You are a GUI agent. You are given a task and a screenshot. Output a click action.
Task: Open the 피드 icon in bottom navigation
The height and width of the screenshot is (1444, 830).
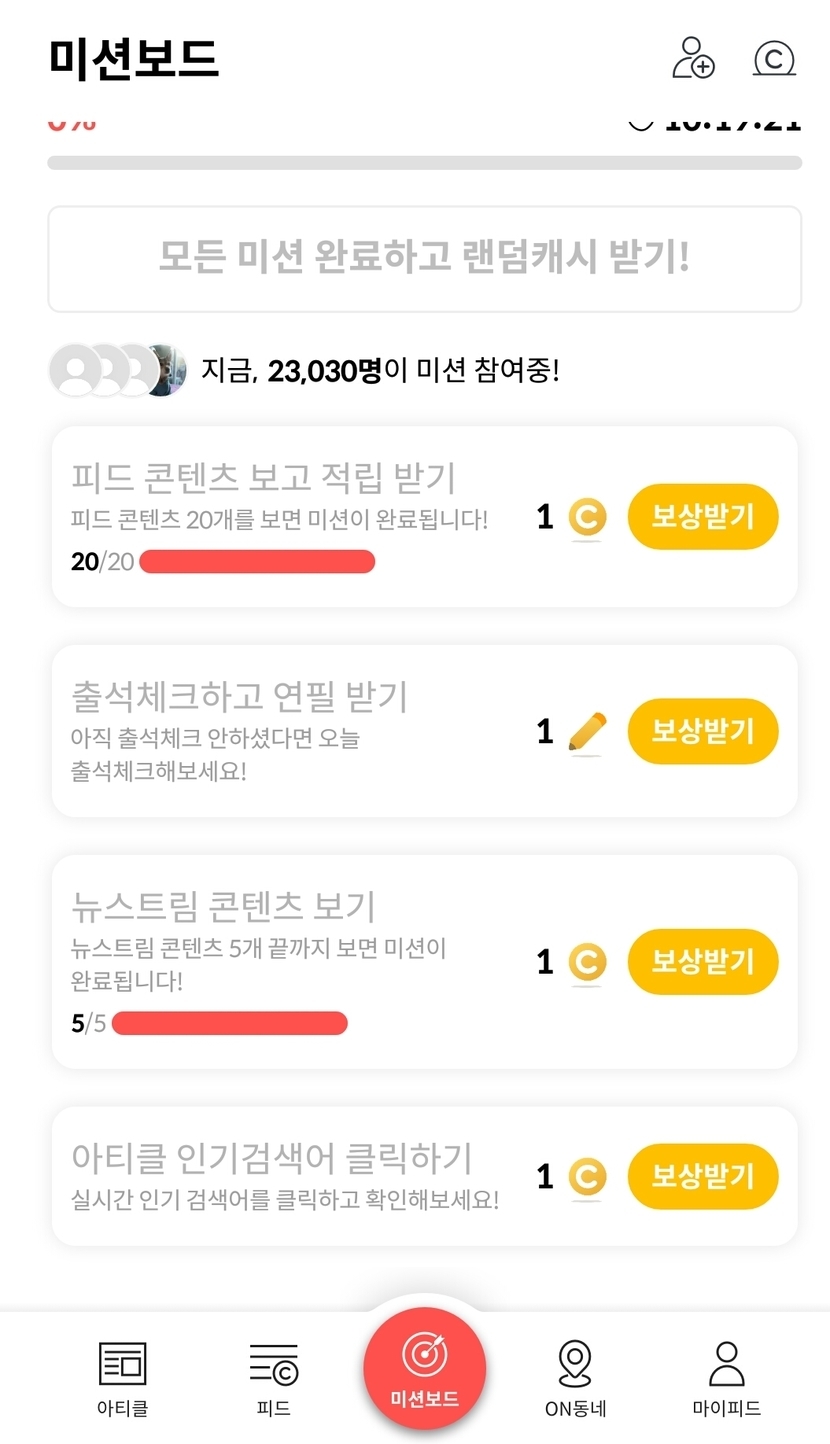(274, 1365)
